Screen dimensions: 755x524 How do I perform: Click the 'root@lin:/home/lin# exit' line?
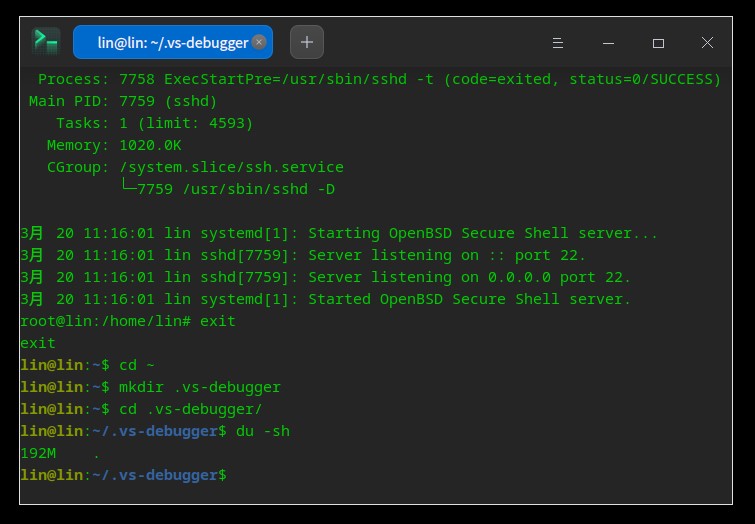(x=128, y=321)
